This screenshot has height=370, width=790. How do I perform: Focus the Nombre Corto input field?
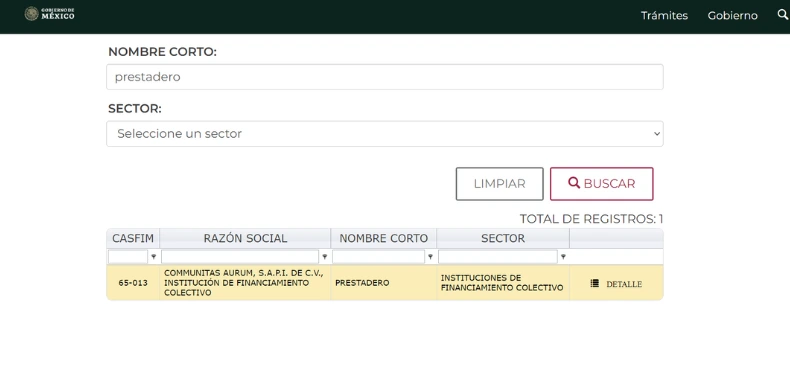pos(384,77)
